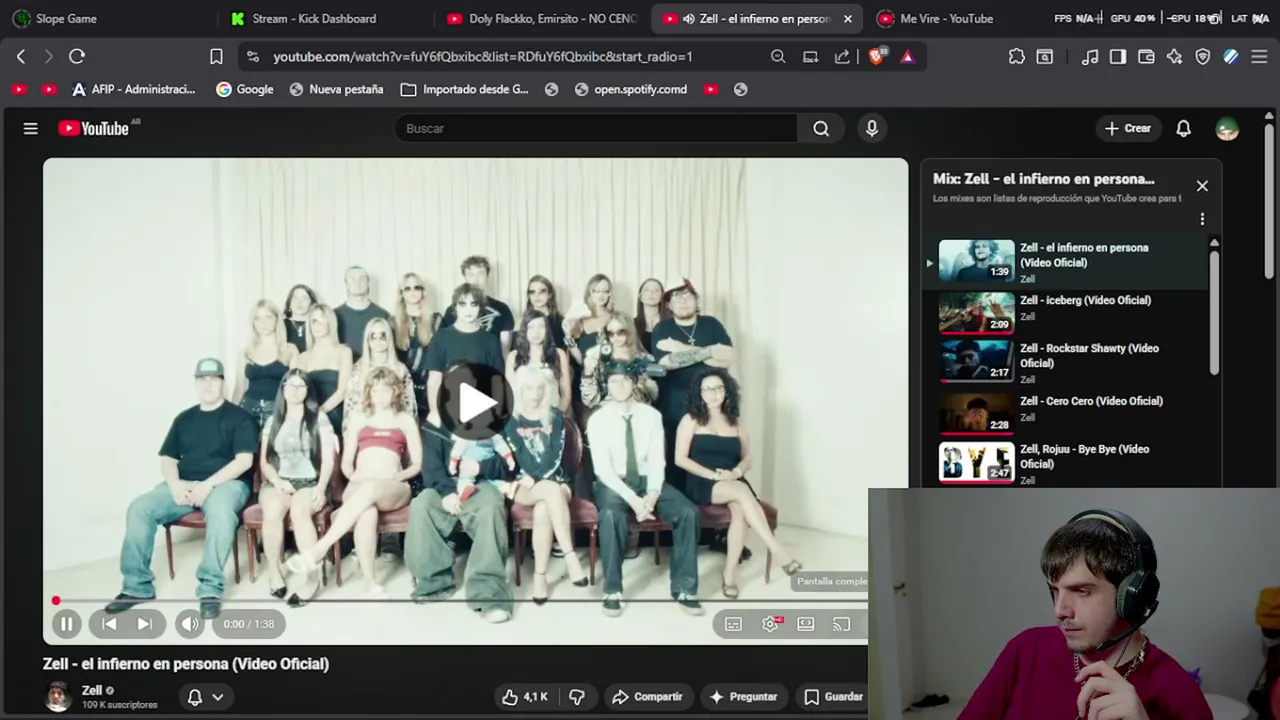The width and height of the screenshot is (1280, 720).
Task: Cast the video to a device
Action: [842, 624]
